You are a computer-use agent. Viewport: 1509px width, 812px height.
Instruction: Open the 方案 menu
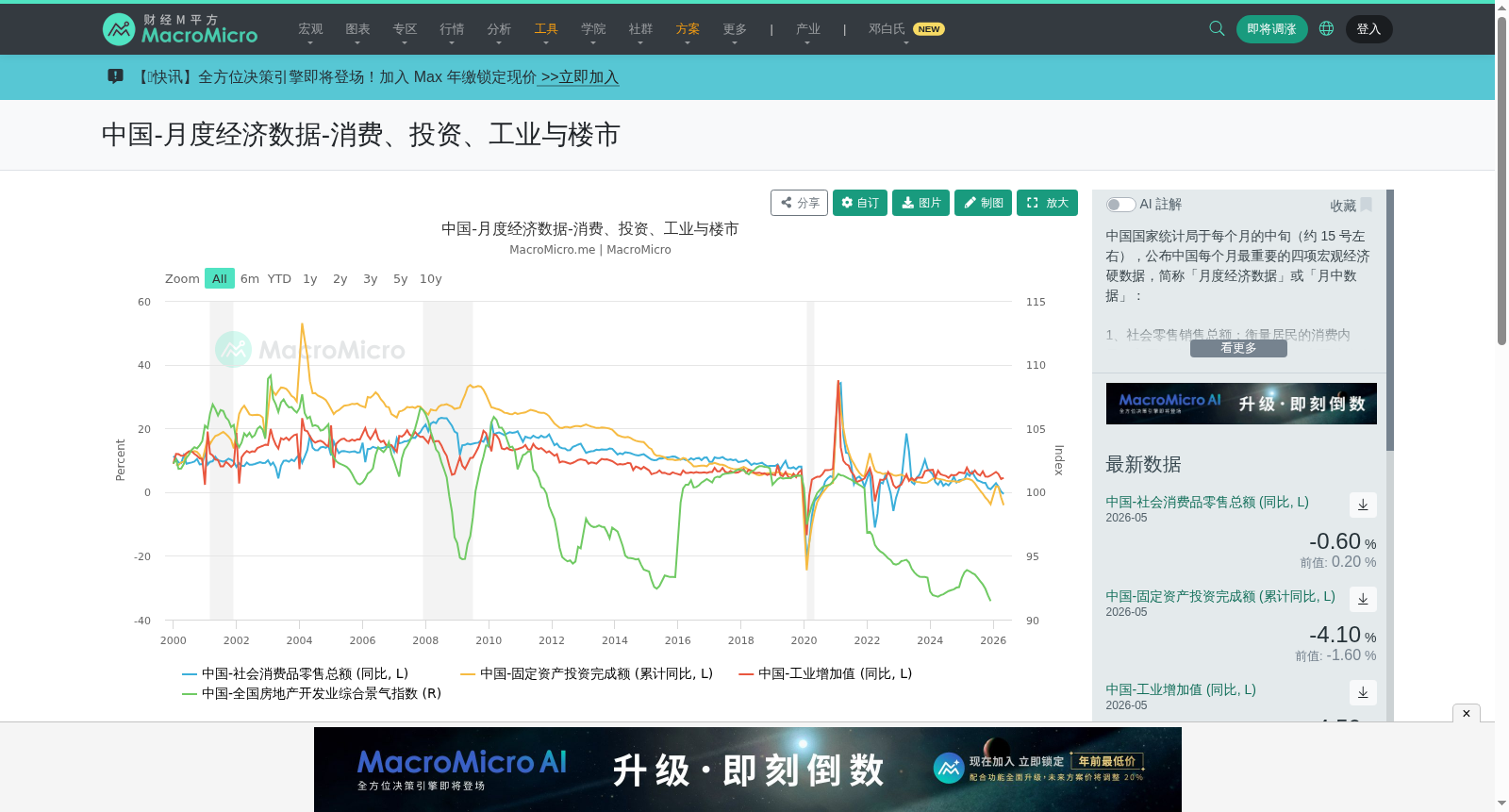pyautogui.click(x=688, y=30)
